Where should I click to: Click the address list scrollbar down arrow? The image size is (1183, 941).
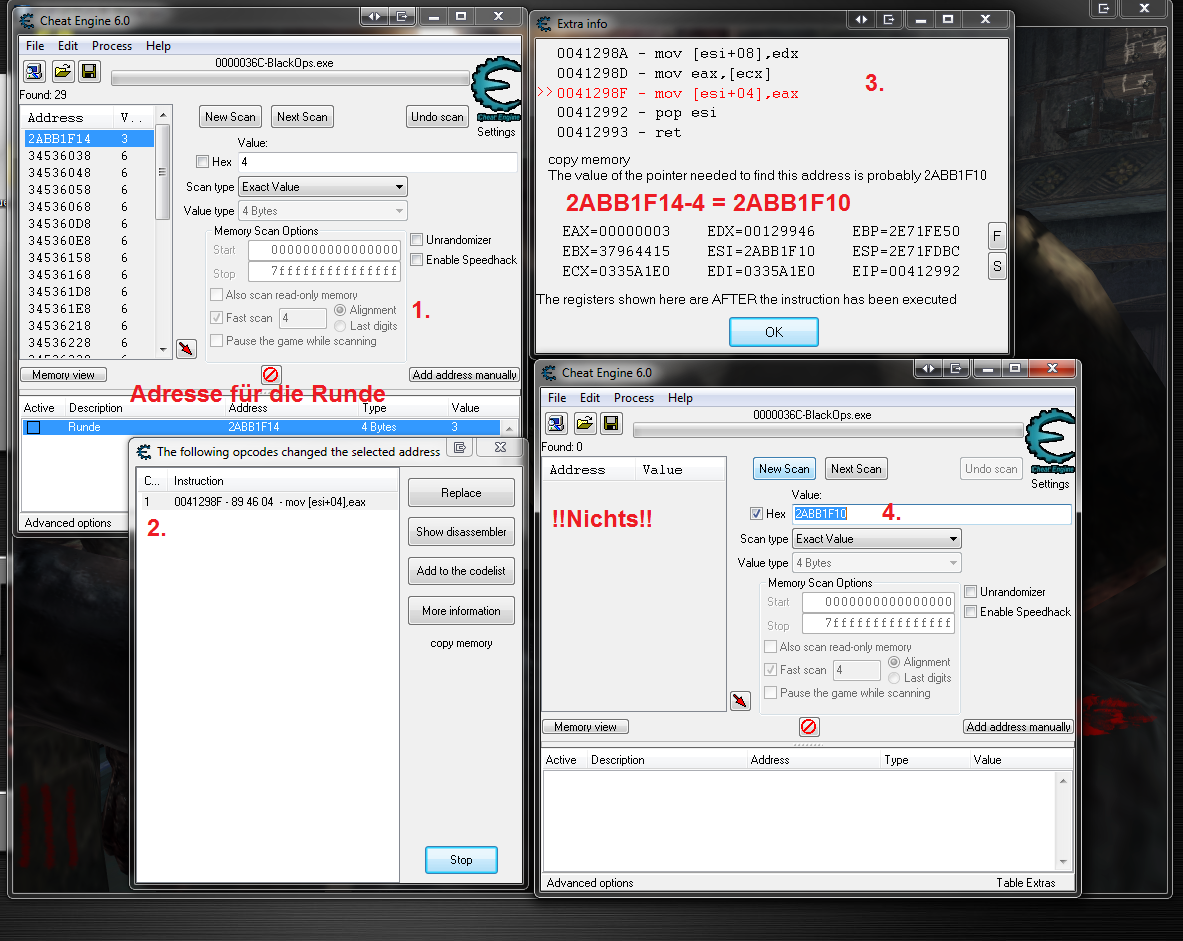pos(163,349)
